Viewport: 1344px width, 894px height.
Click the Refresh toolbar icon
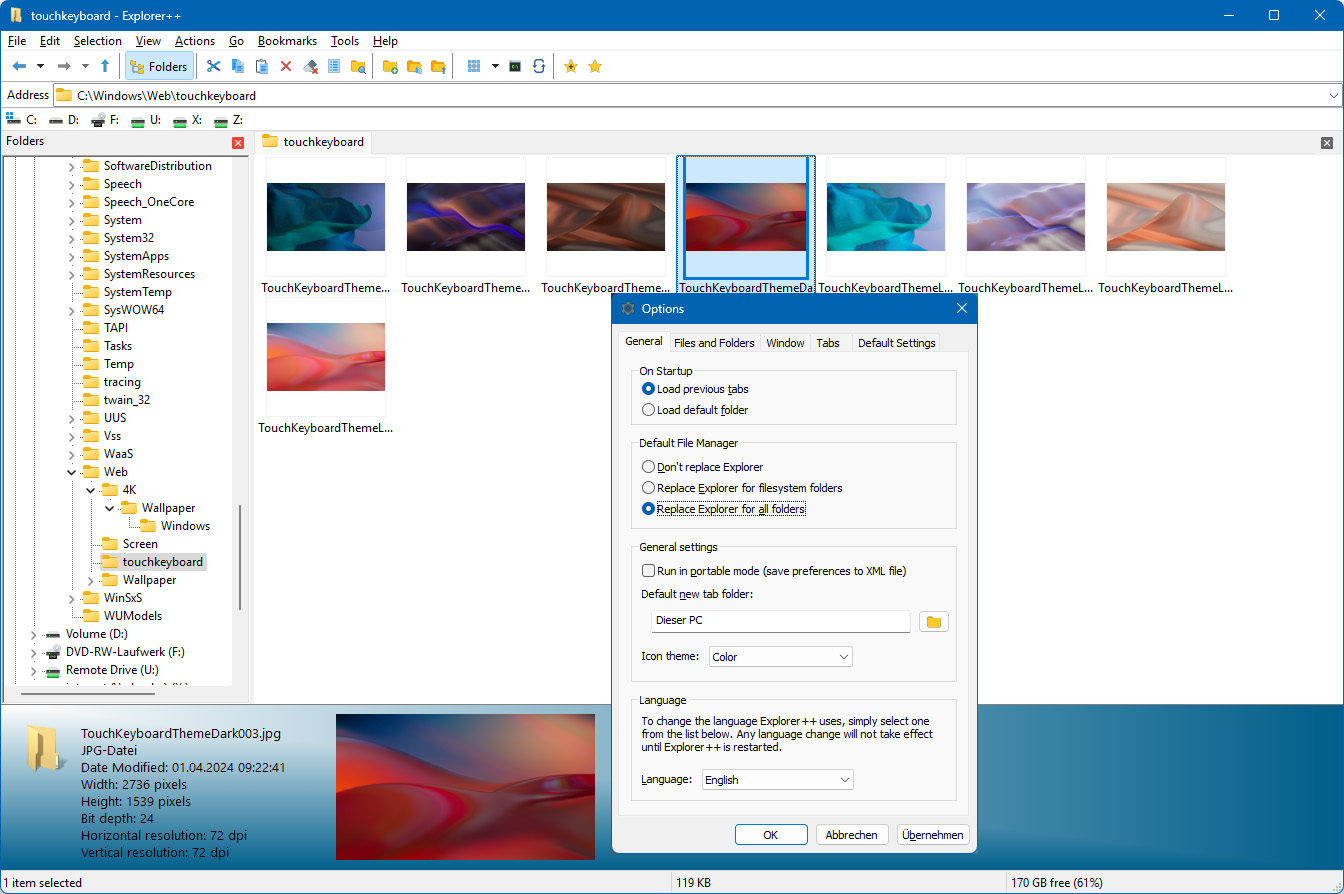[x=539, y=66]
